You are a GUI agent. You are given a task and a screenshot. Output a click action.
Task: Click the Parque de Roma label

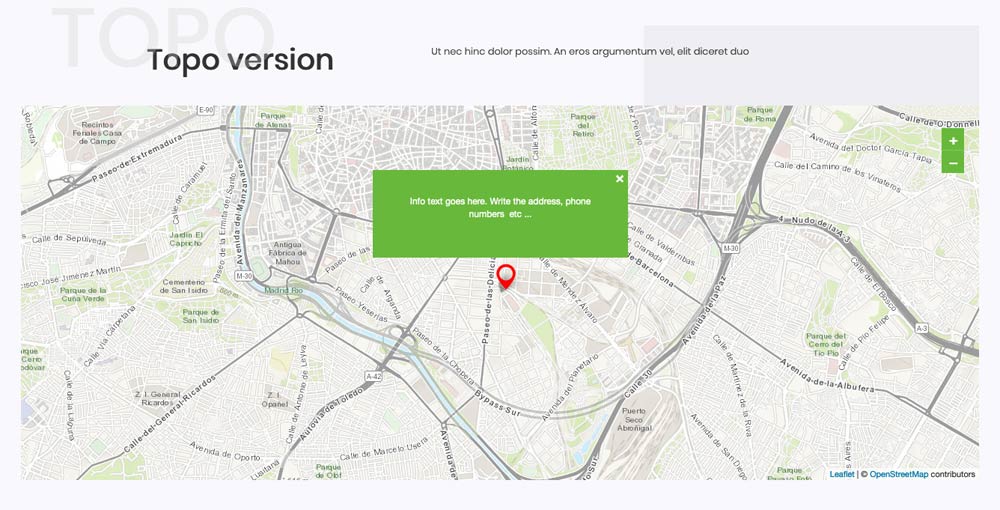pos(760,114)
